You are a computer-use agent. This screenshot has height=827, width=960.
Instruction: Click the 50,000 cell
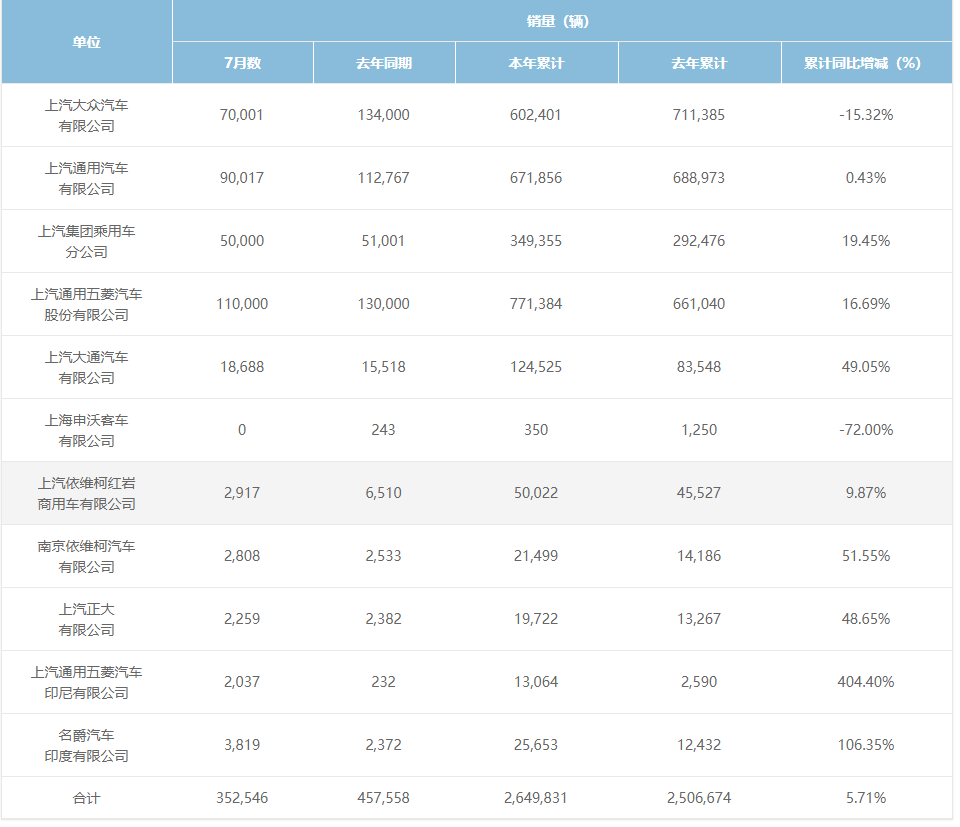(242, 241)
